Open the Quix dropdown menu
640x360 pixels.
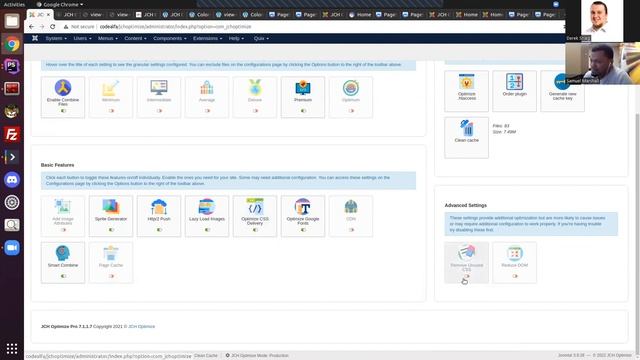(x=261, y=38)
